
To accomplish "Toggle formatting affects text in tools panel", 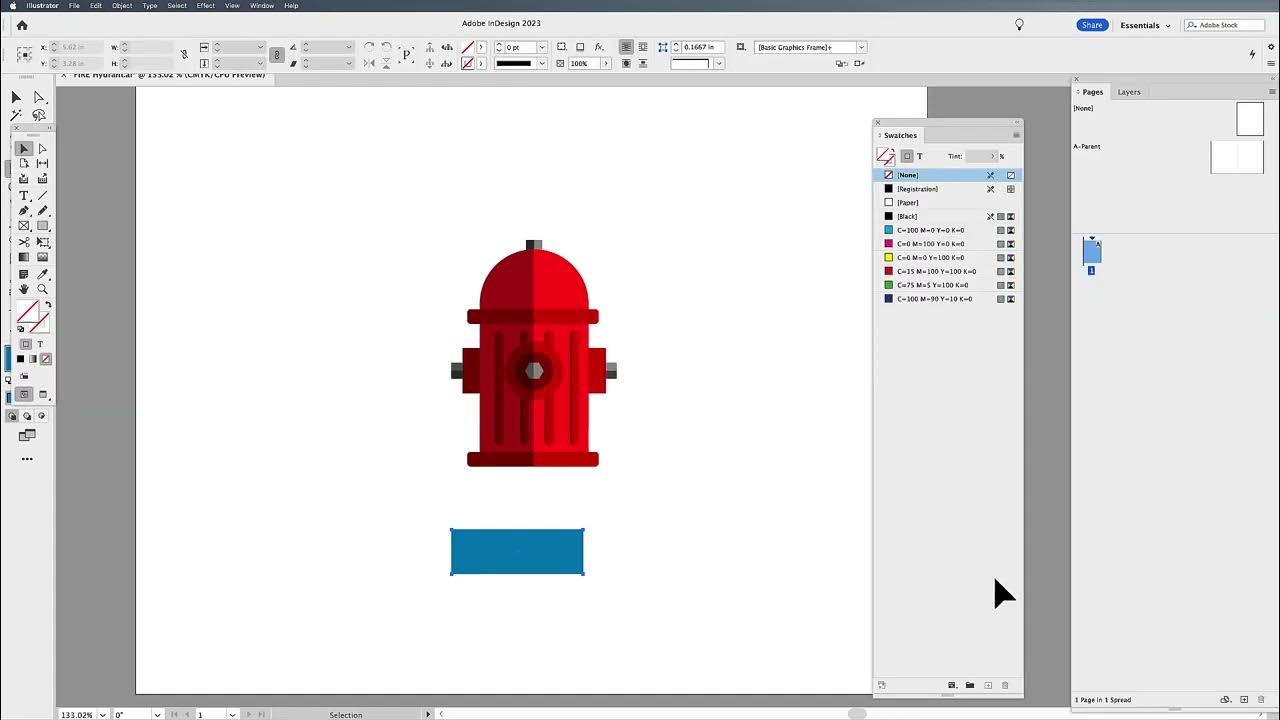I will (40, 345).
